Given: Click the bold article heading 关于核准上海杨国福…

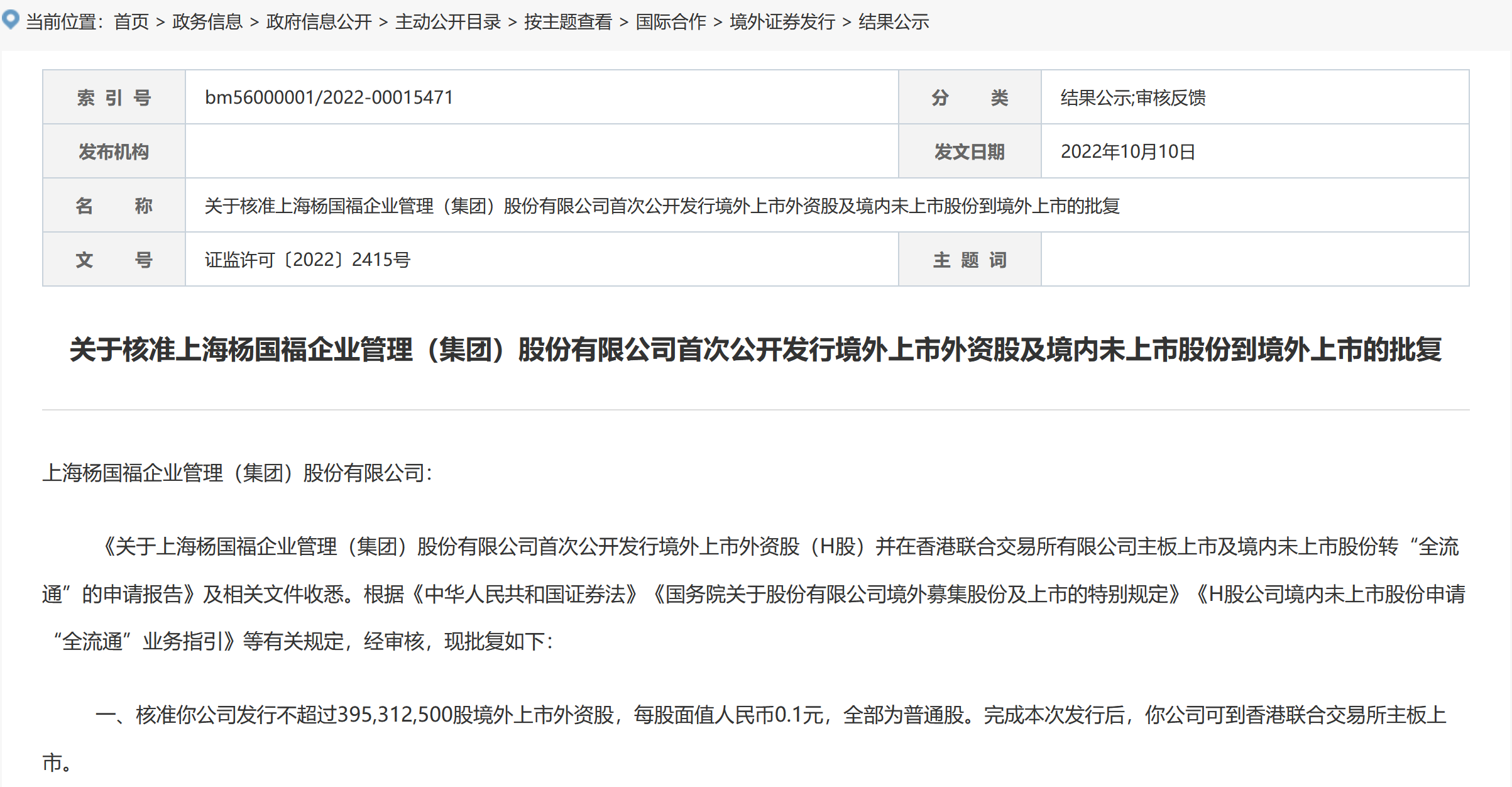Looking at the screenshot, I should tap(755, 349).
